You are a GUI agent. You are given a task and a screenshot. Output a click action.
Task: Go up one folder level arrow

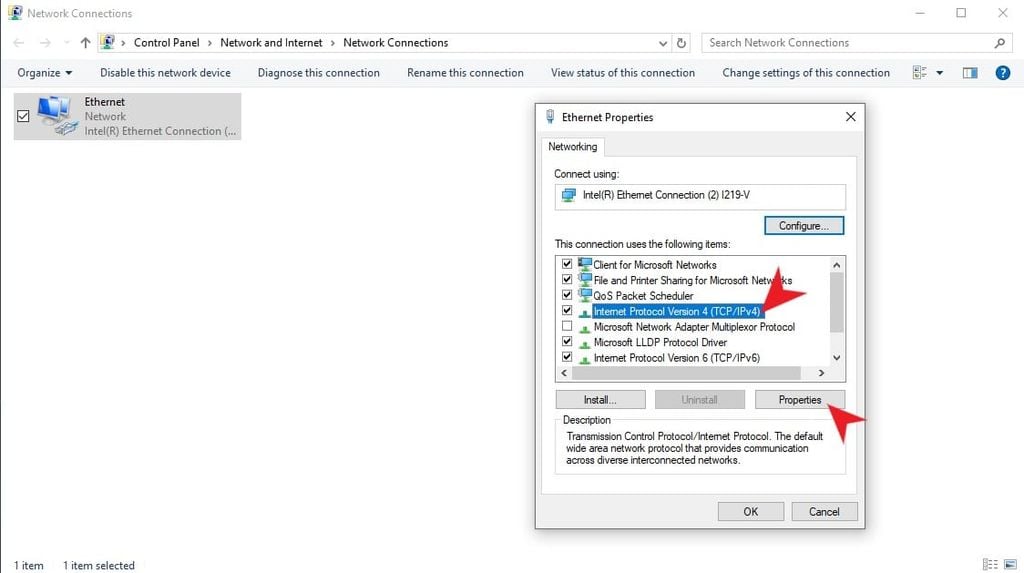click(86, 43)
